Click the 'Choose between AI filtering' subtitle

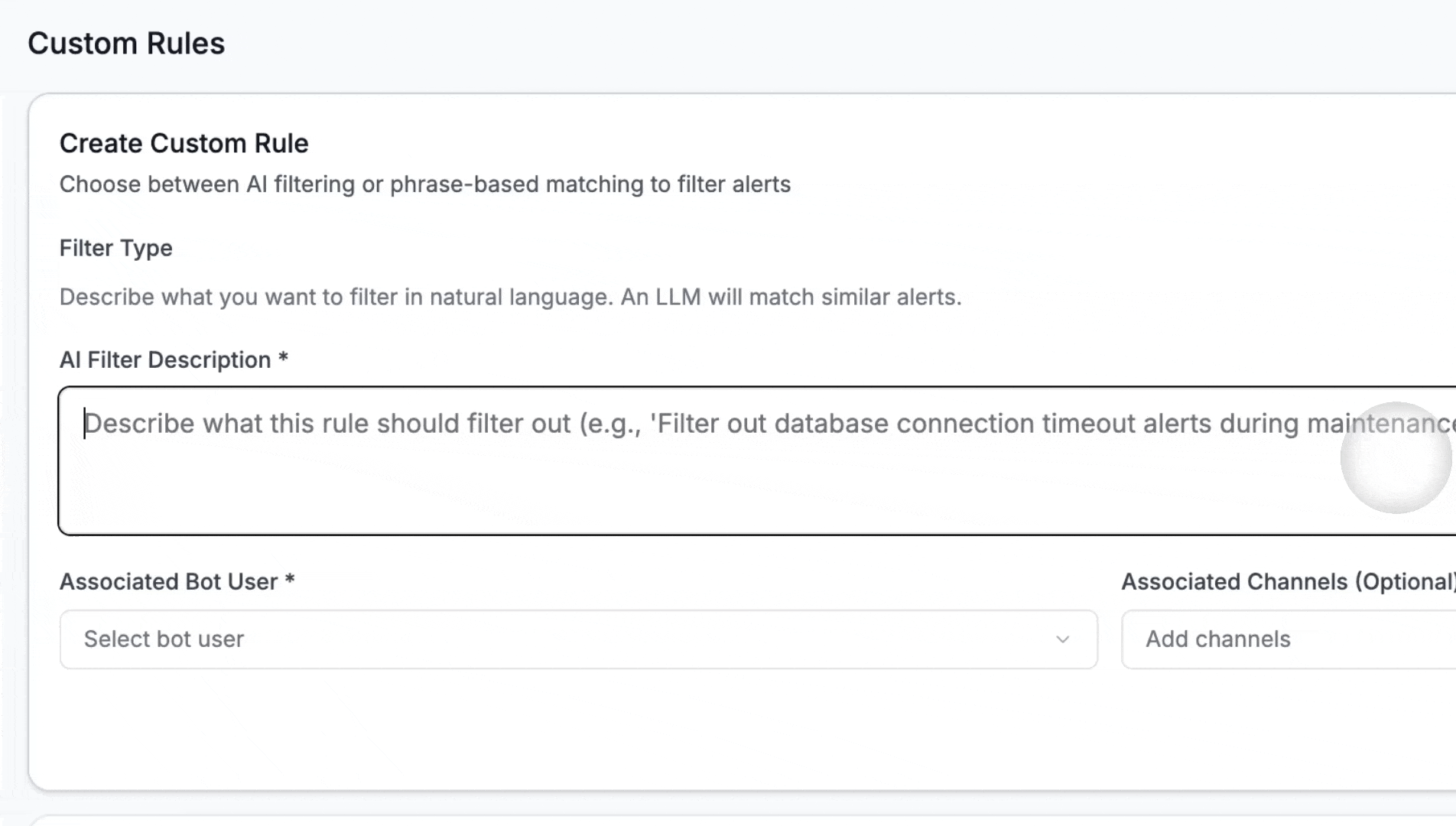pyautogui.click(x=424, y=184)
